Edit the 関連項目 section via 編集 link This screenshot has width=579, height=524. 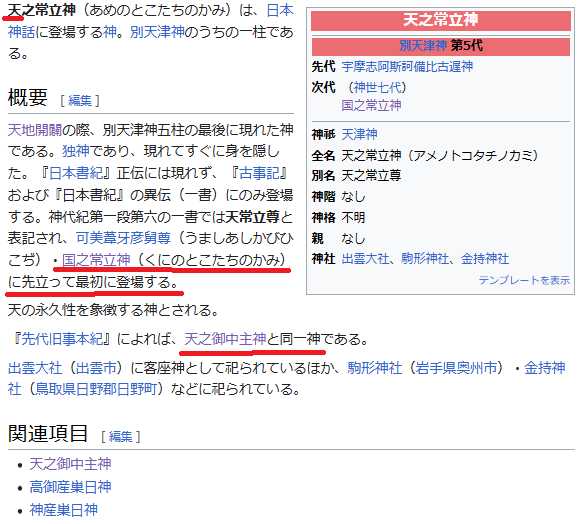[120, 437]
